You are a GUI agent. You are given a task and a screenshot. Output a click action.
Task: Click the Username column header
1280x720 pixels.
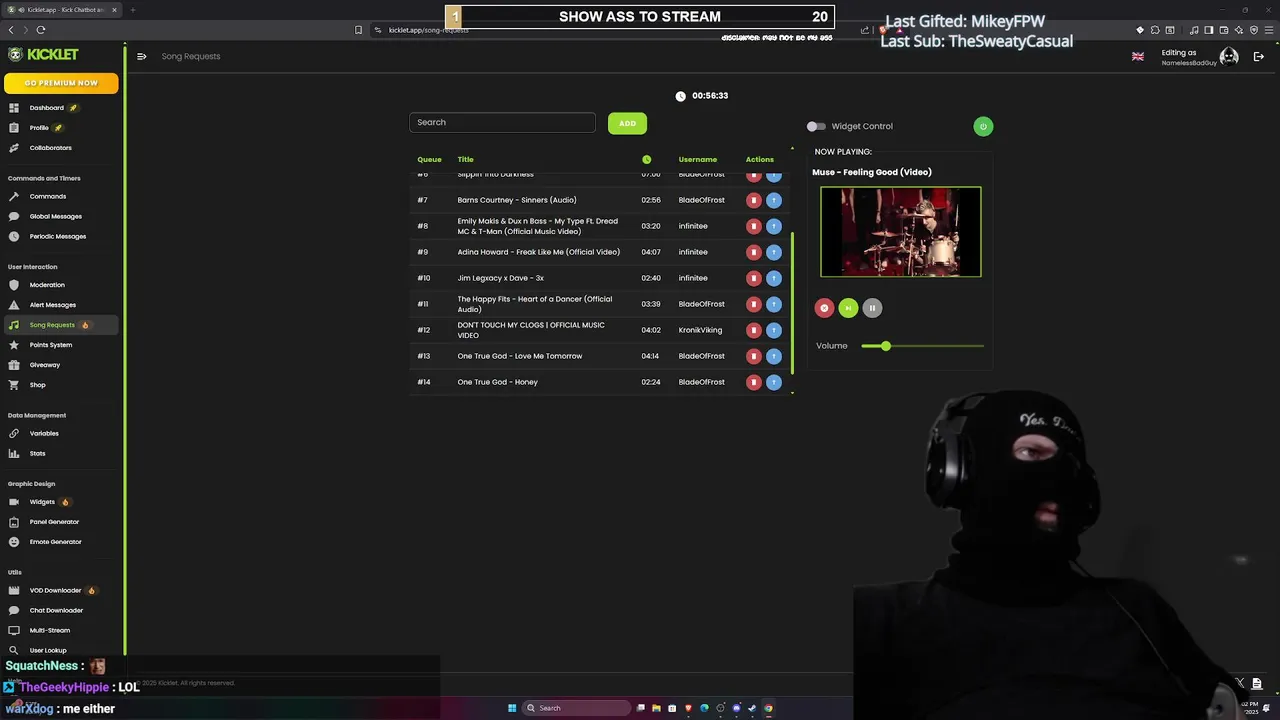[698, 159]
